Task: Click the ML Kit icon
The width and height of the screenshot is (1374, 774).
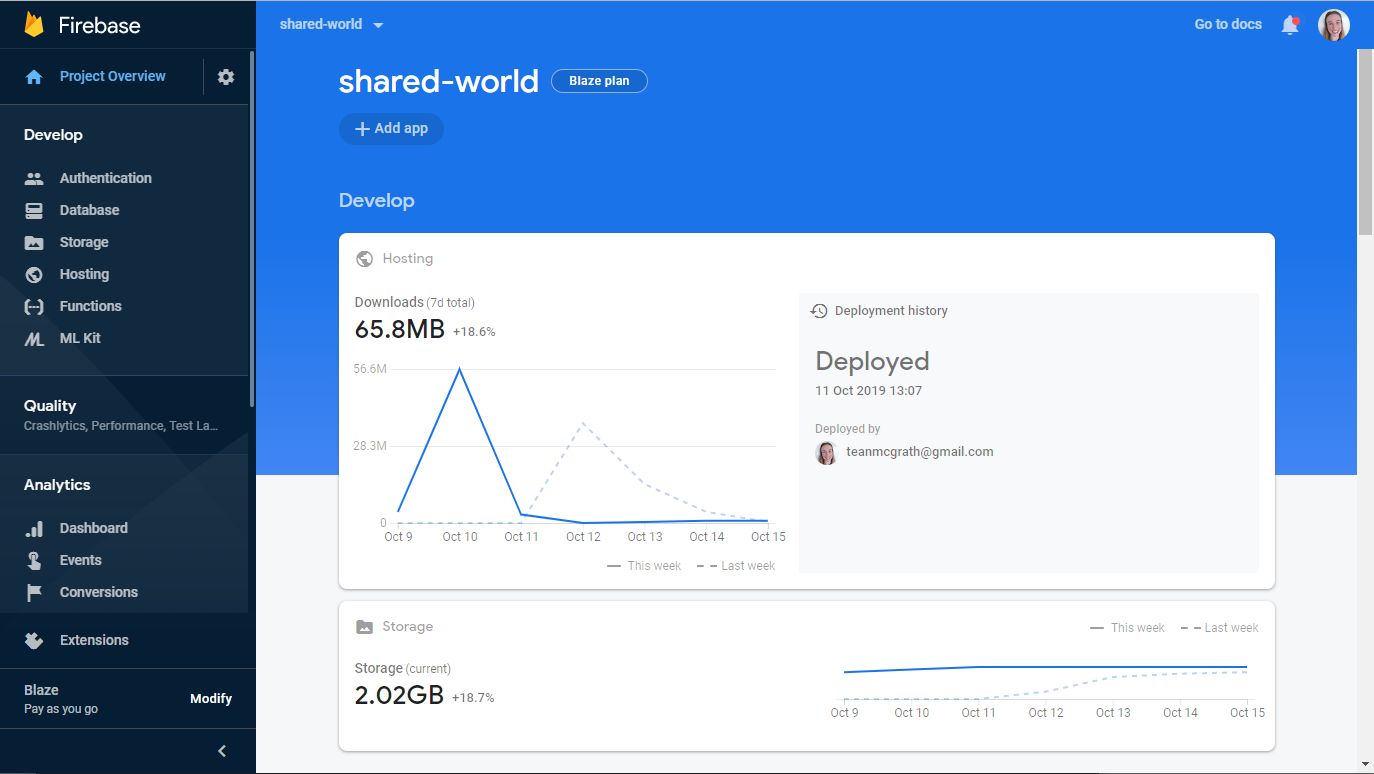Action: (x=34, y=339)
